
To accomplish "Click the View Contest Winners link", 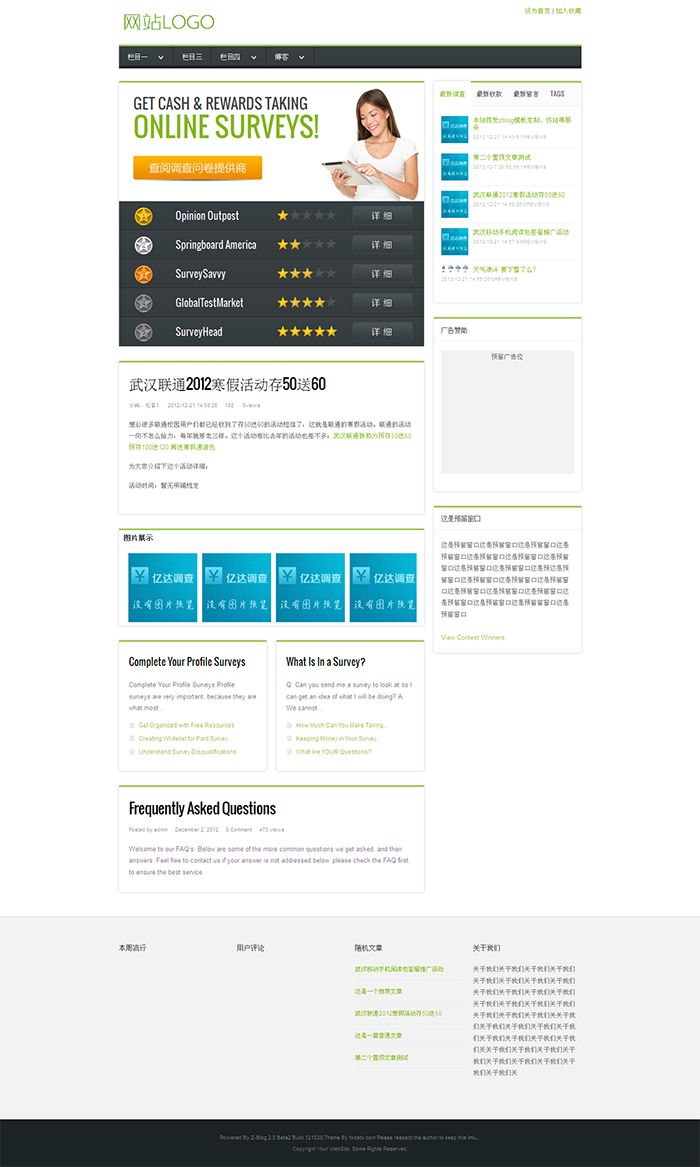I will coord(472,638).
